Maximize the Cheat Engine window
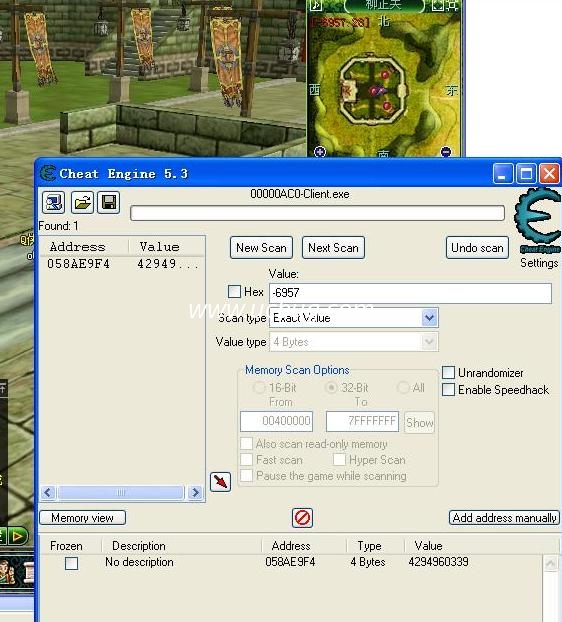The image size is (562, 622). point(526,173)
